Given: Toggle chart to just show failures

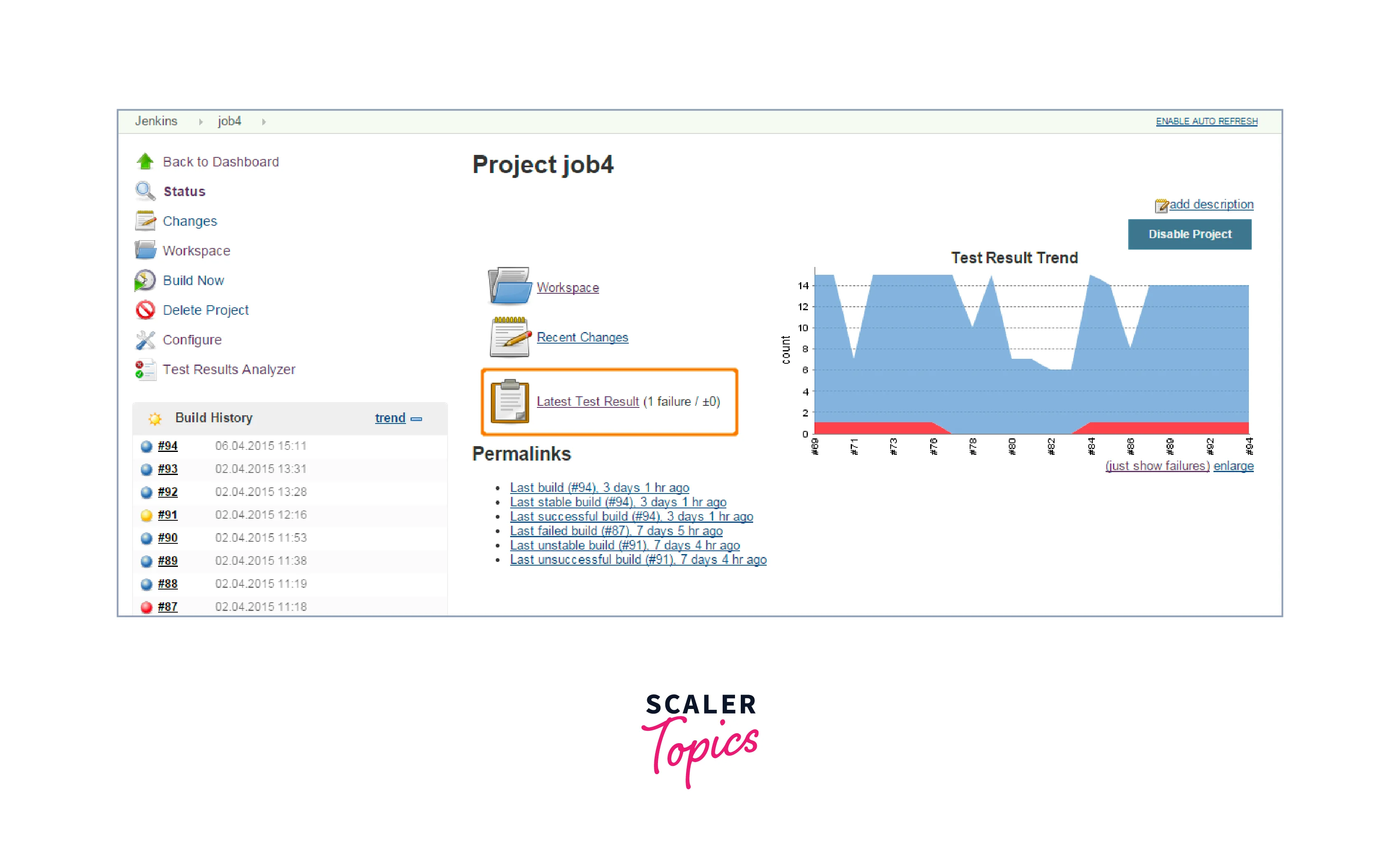Looking at the screenshot, I should click(x=1157, y=466).
